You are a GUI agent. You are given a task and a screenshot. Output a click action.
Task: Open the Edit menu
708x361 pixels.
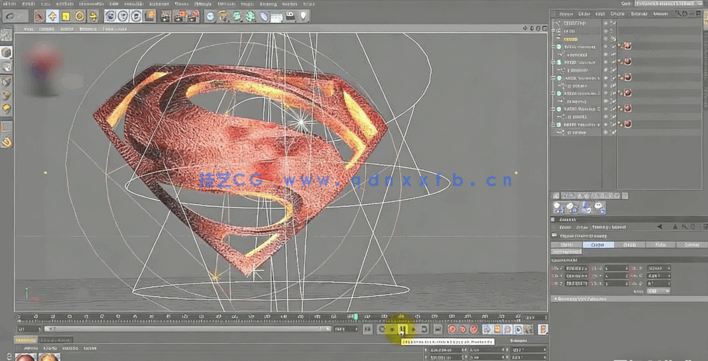[x=28, y=4]
